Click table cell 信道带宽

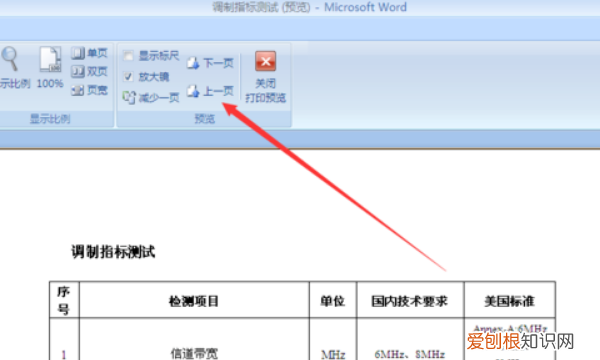[x=194, y=353]
